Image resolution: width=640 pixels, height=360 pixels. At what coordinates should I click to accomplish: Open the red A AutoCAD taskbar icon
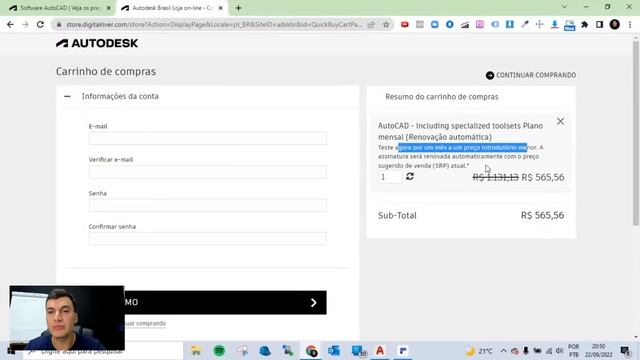(380, 351)
